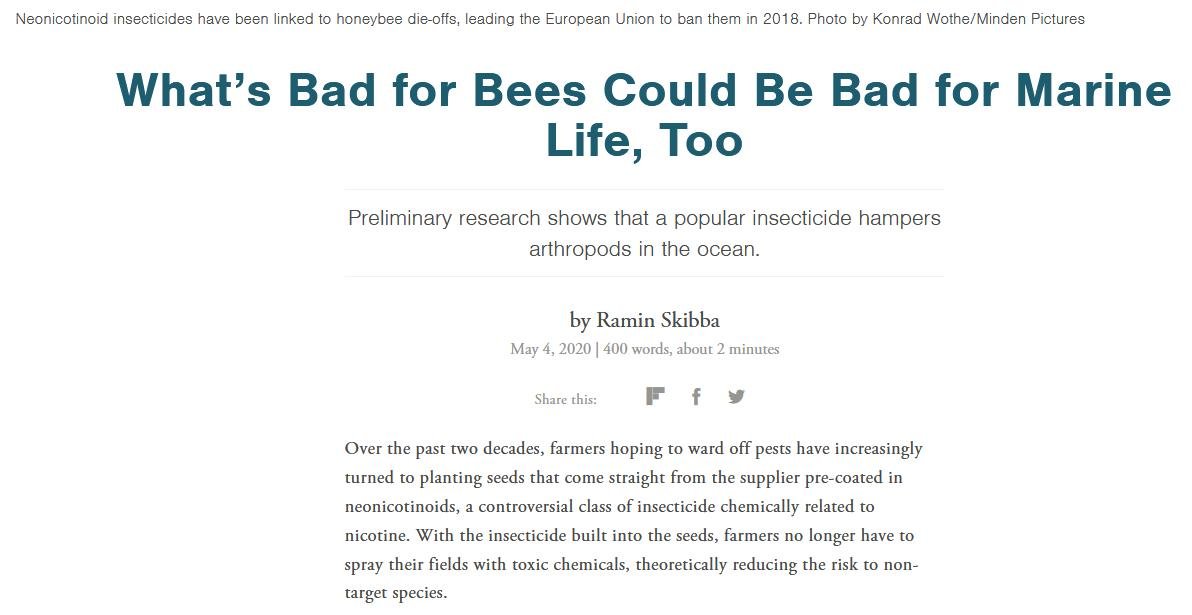Click the May 4, 2020 publication date
The image size is (1192, 615).
(x=550, y=349)
